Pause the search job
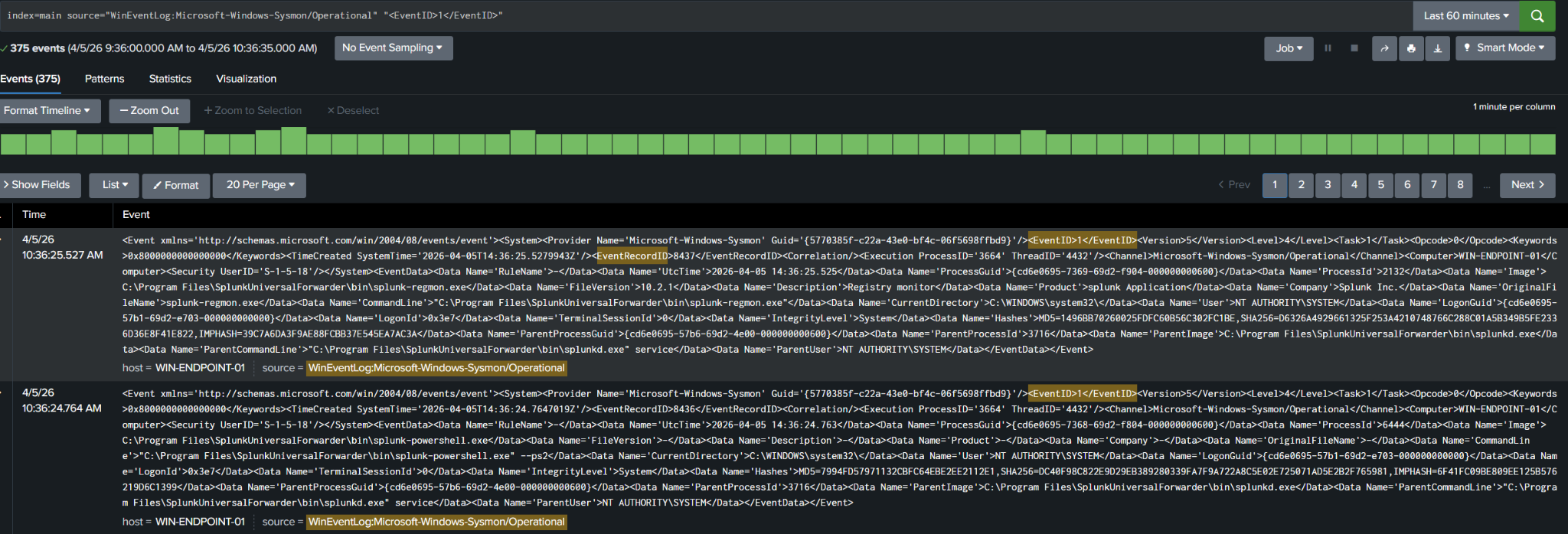The image size is (1568, 534). [x=1328, y=48]
